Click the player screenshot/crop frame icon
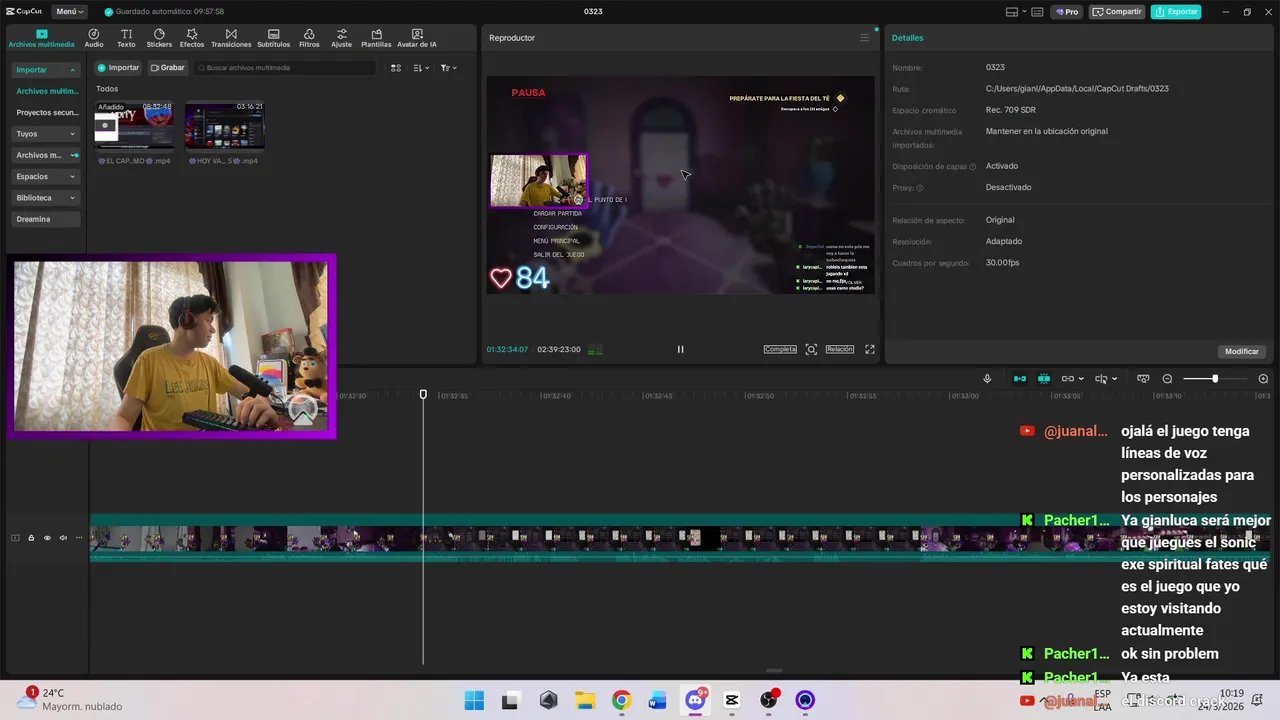 [811, 349]
